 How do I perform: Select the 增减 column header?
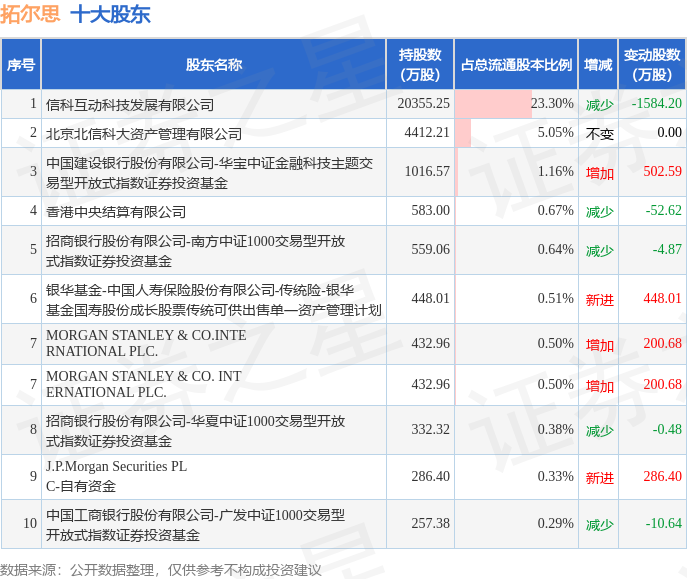pos(598,65)
